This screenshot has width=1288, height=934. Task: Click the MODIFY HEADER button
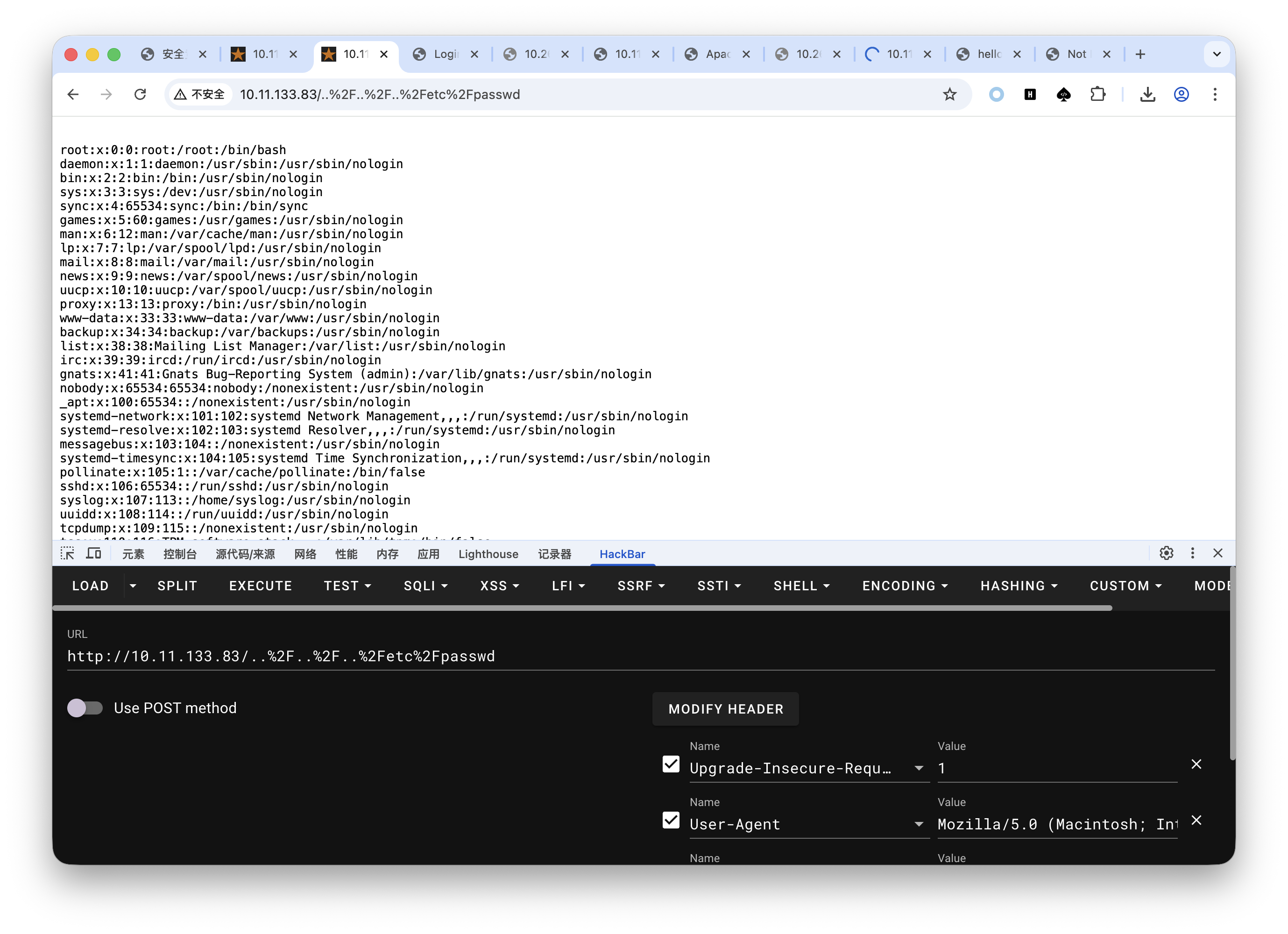pyautogui.click(x=725, y=708)
